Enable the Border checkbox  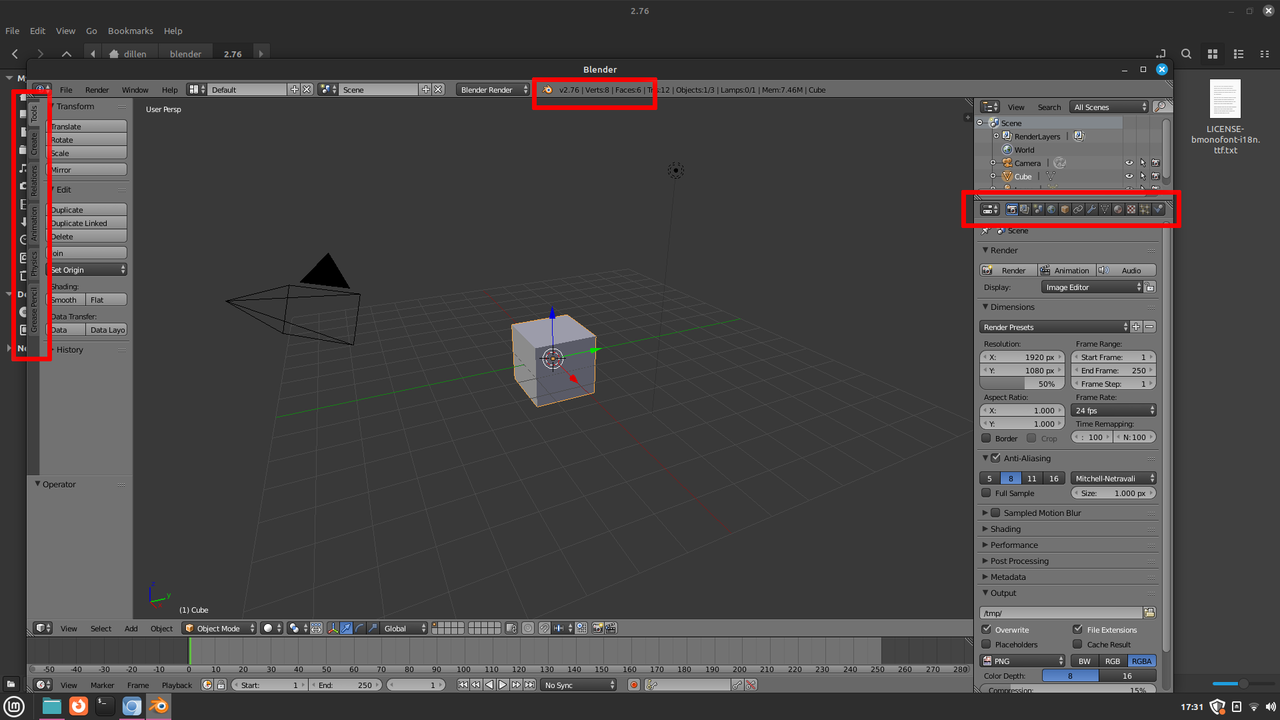pyautogui.click(x=986, y=438)
